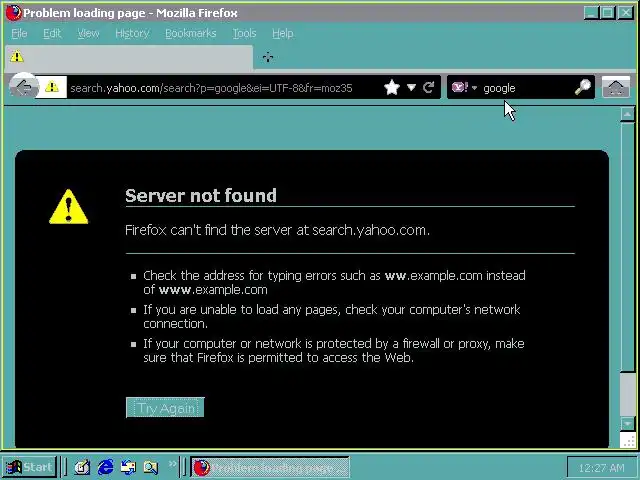The height and width of the screenshot is (480, 640).
Task: Open a new tab with the plus button
Action: tap(268, 57)
